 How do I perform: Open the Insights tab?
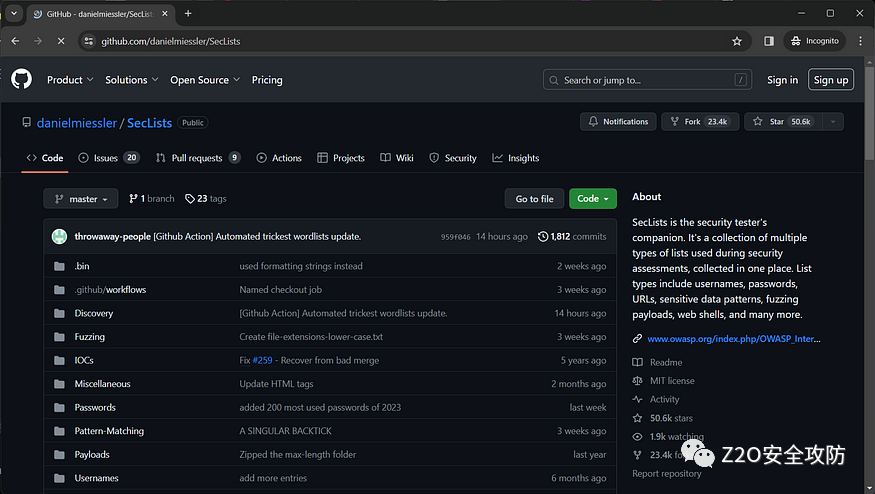516,158
